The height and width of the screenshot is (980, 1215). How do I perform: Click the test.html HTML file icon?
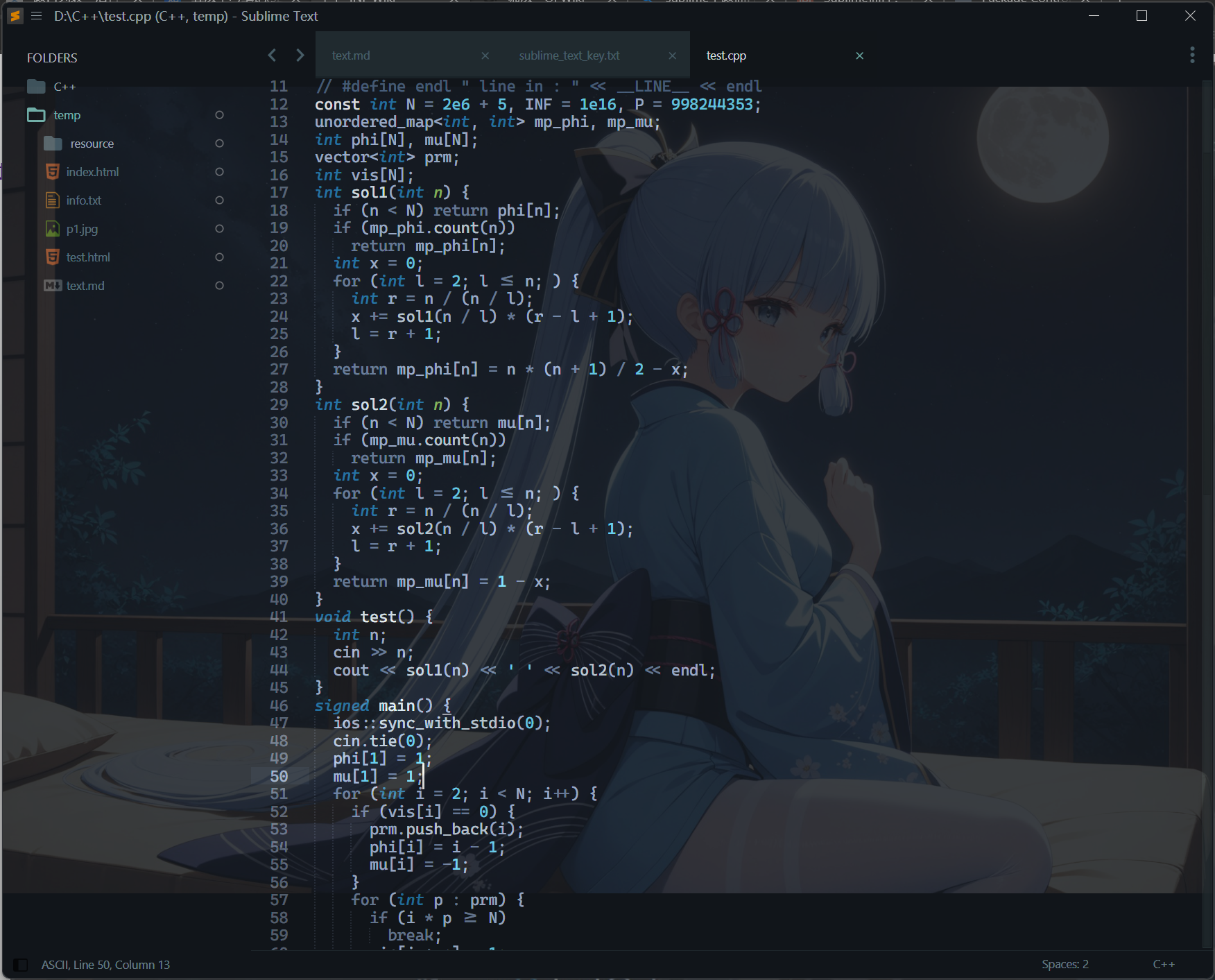pos(52,257)
